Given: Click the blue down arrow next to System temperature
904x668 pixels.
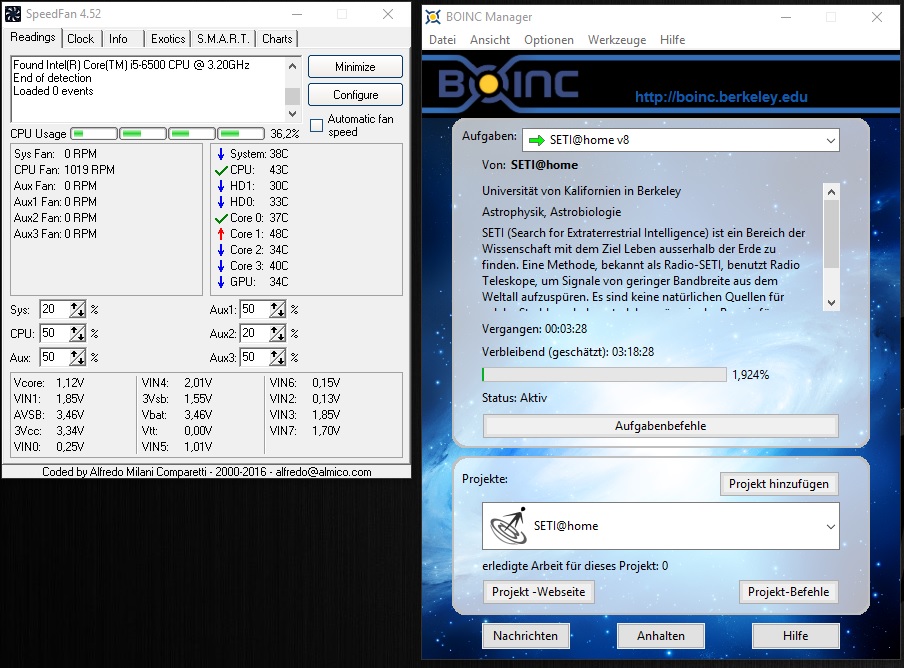Looking at the screenshot, I should (221, 154).
